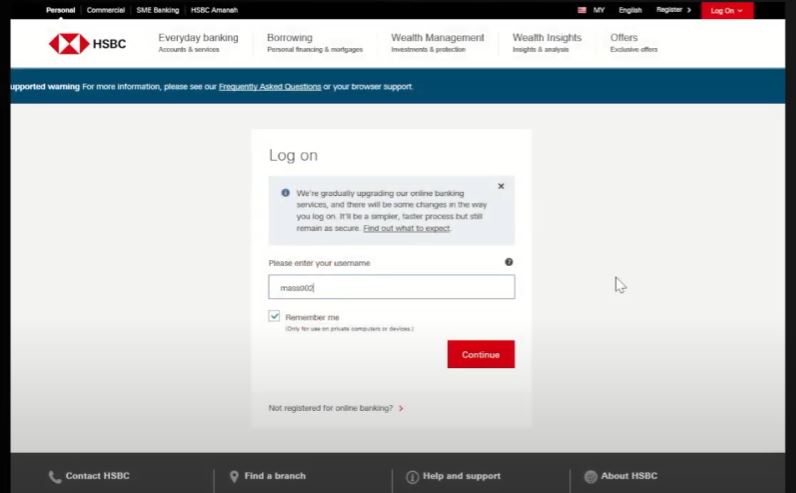Viewport: 796px width, 493px height.
Task: Dismiss the upgrade notice with the X
Action: click(x=501, y=186)
